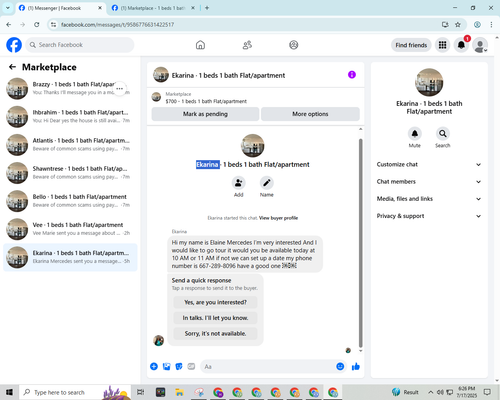Select Ekarina conversation in list

pos(70,257)
